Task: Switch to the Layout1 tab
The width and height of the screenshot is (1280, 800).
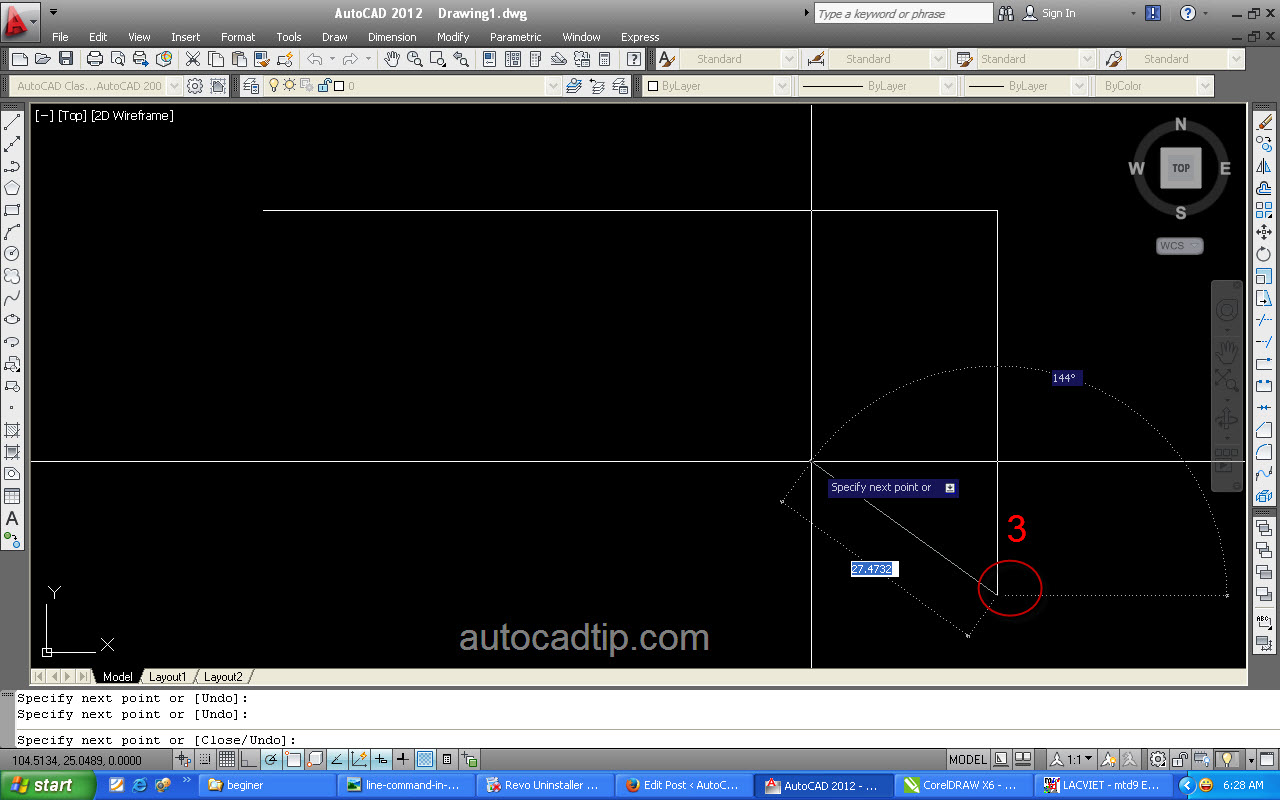Action: (x=168, y=677)
